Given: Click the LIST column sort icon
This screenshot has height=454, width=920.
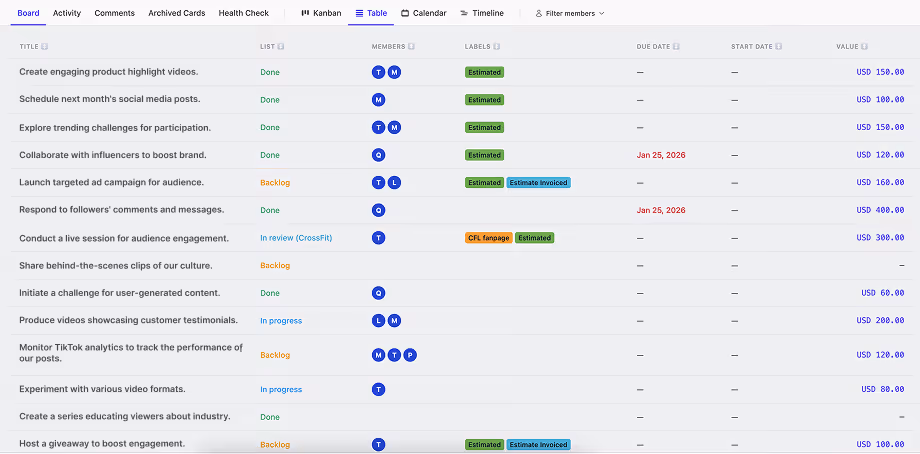Looking at the screenshot, I should pyautogui.click(x=281, y=47).
